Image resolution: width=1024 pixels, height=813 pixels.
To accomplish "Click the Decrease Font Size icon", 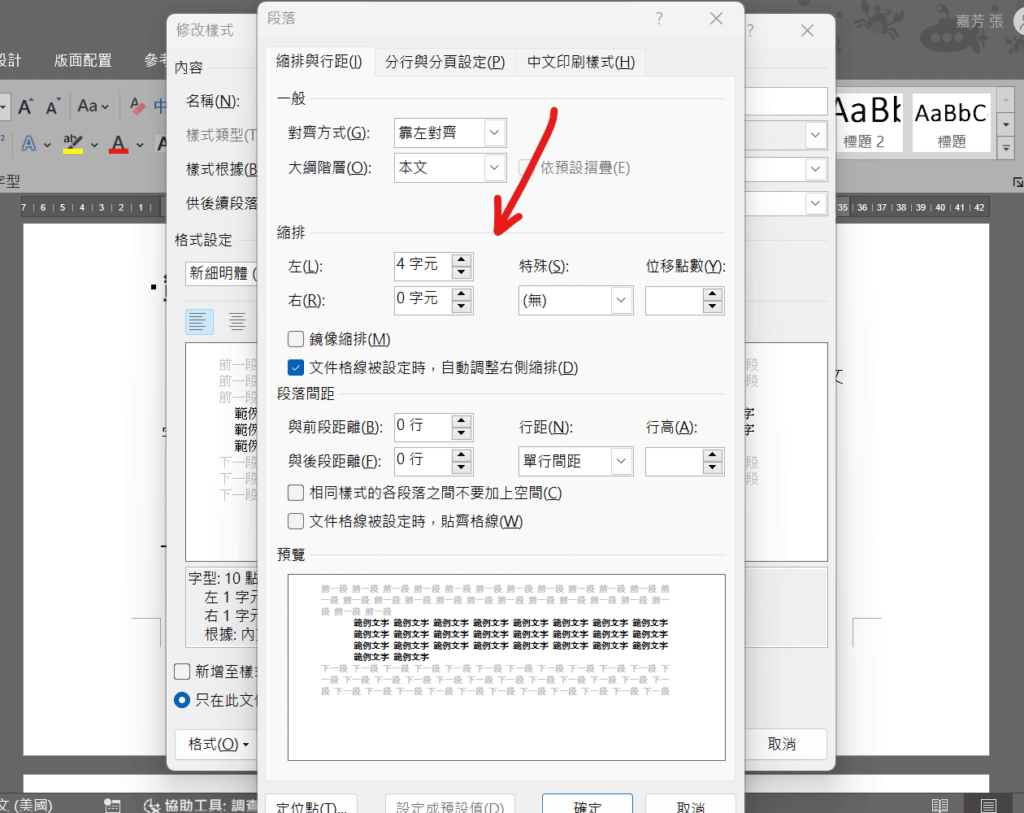I will [x=54, y=106].
